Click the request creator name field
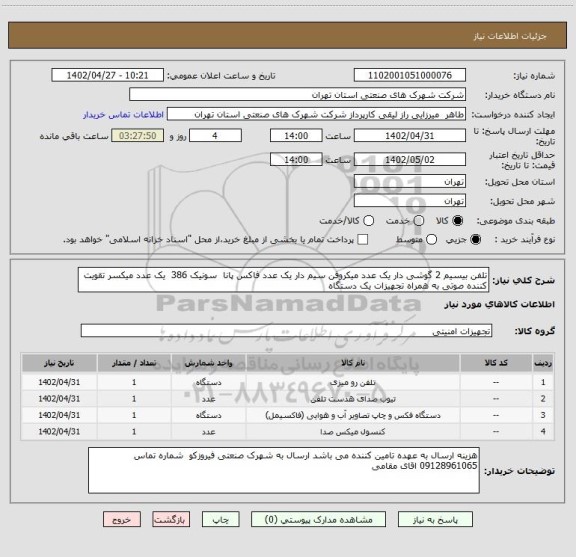Screen dimensions: 576x557 click(x=316, y=114)
